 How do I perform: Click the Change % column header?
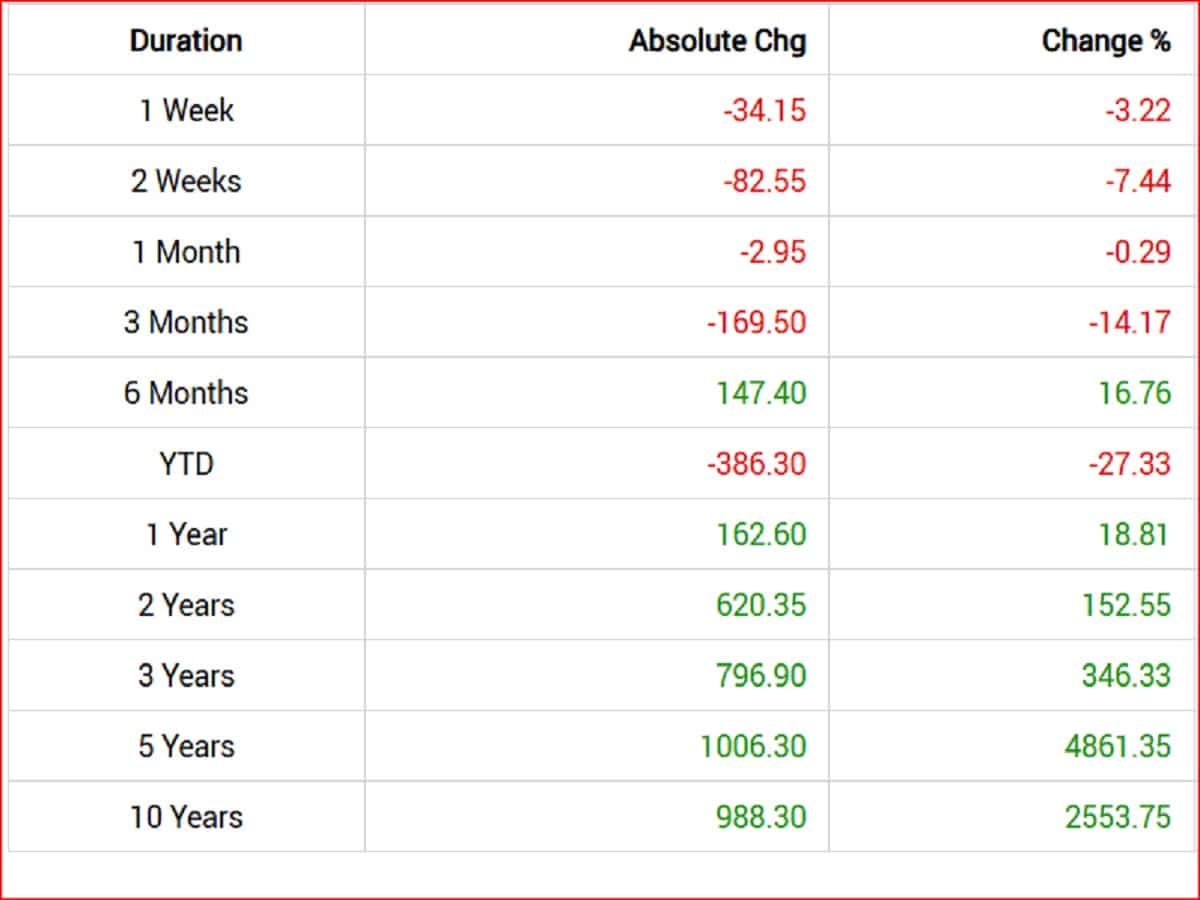(x=1105, y=41)
